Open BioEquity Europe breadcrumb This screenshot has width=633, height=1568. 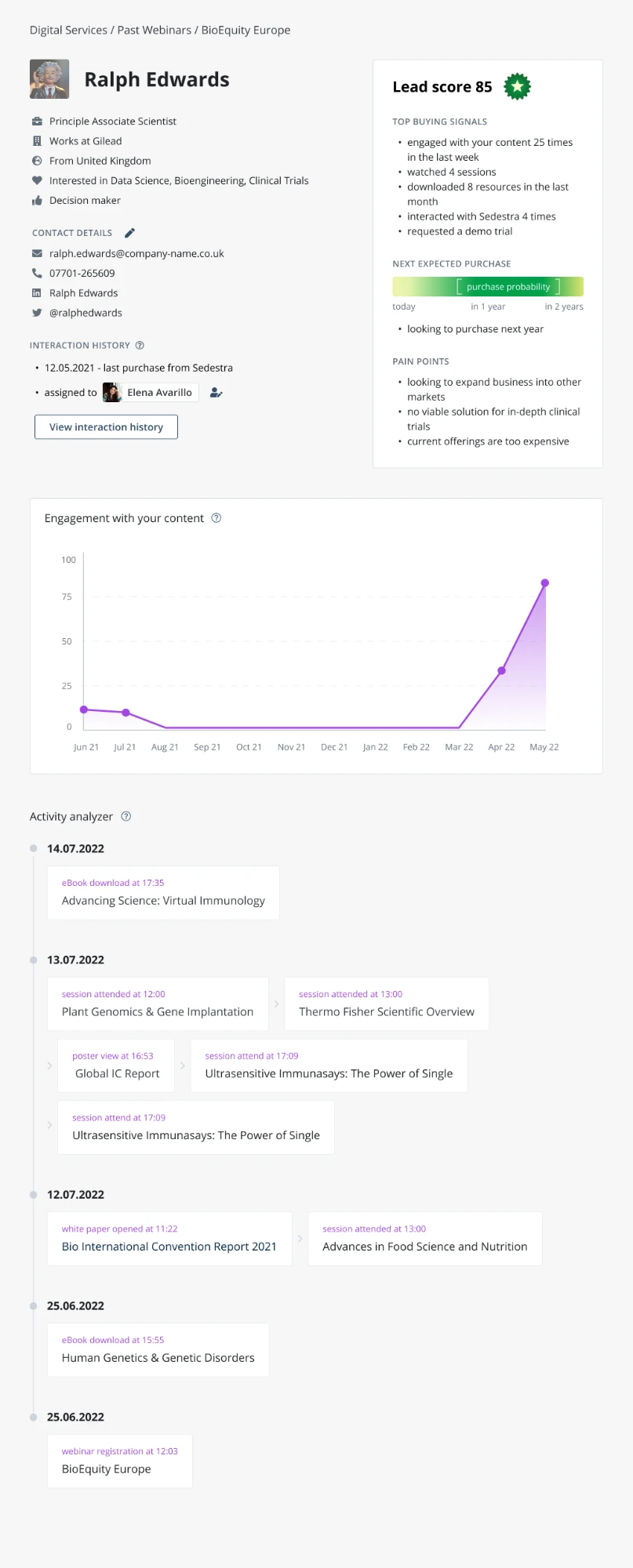pyautogui.click(x=246, y=30)
